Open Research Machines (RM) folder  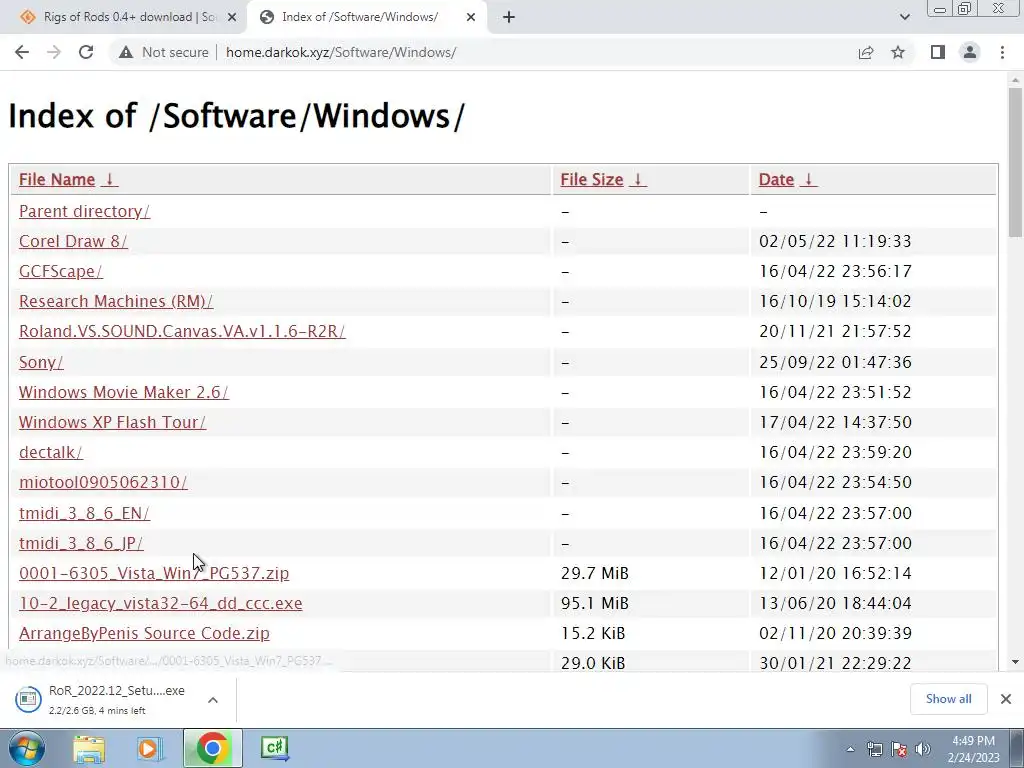pos(116,302)
